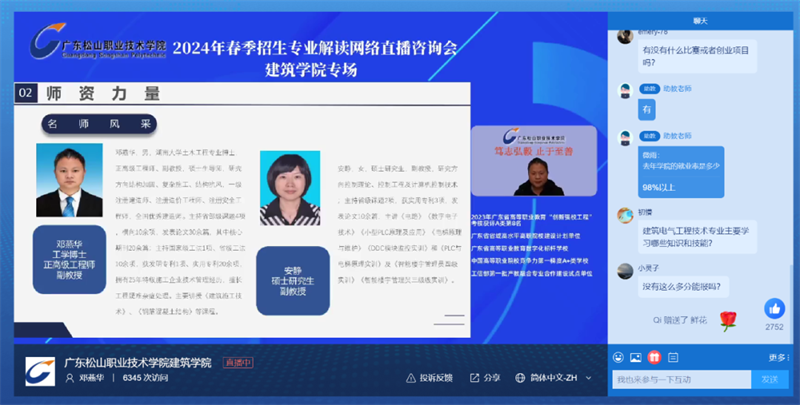Click 邓燕华 teacher photo on slide

click(69, 180)
